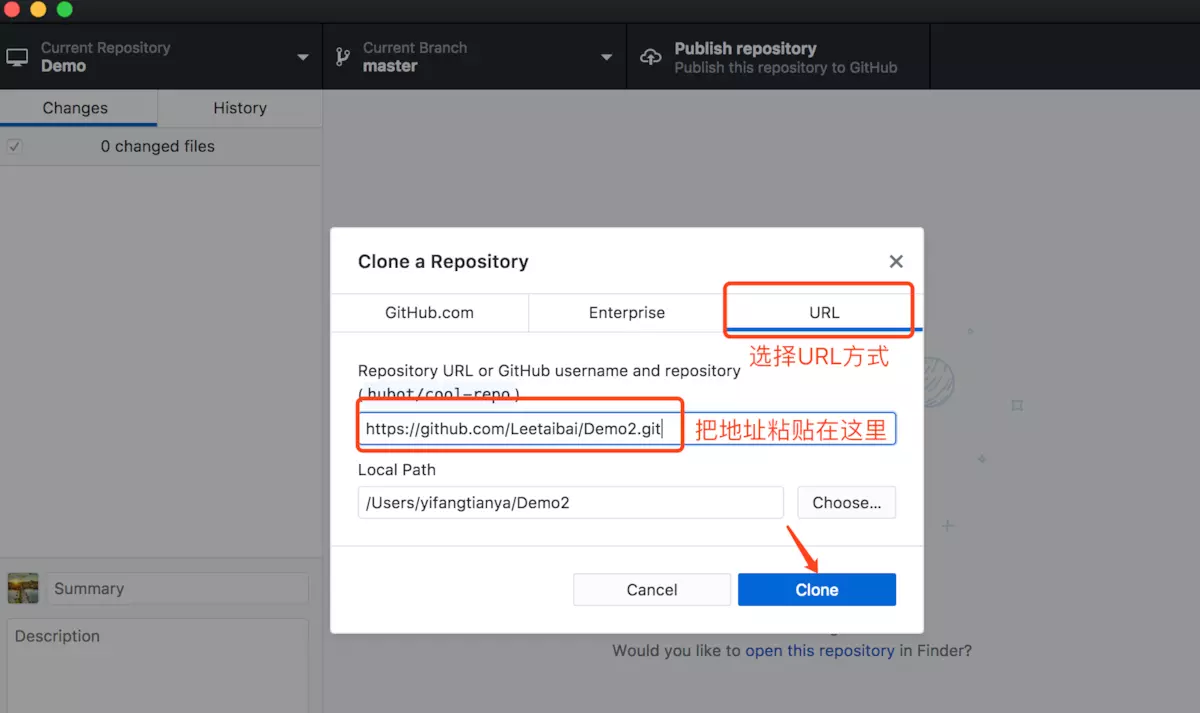Click the green macOS fullscreen button

click(x=65, y=10)
